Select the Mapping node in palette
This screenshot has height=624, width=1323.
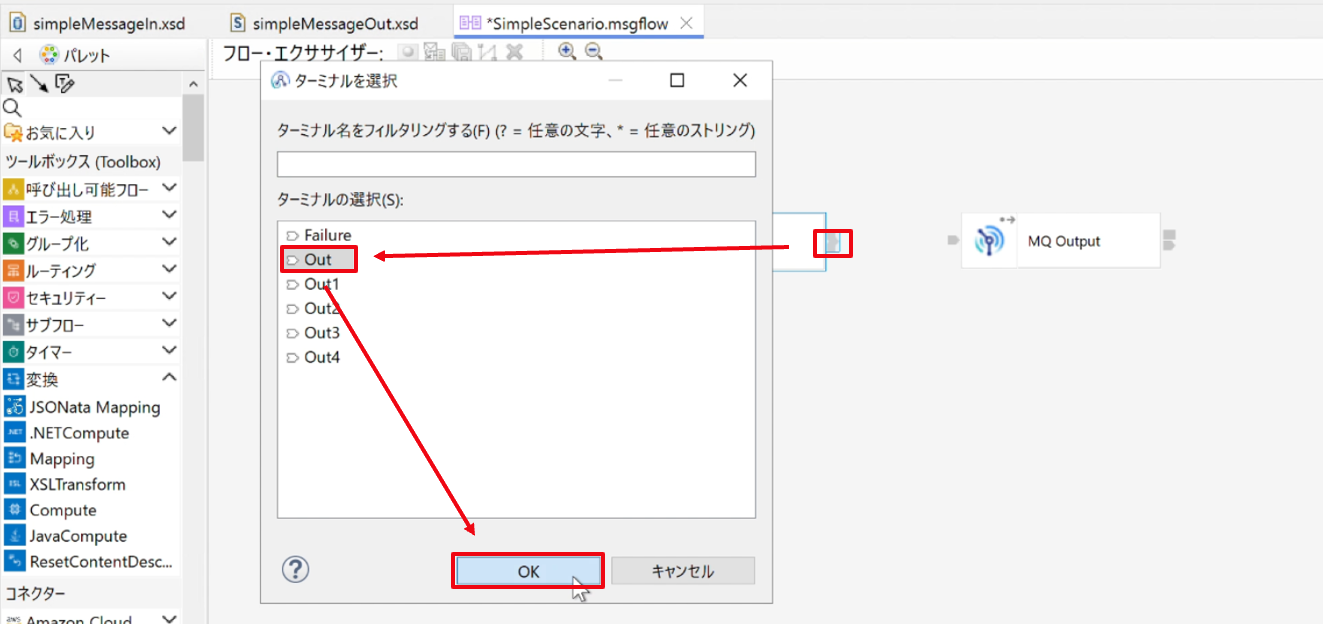coord(50,459)
